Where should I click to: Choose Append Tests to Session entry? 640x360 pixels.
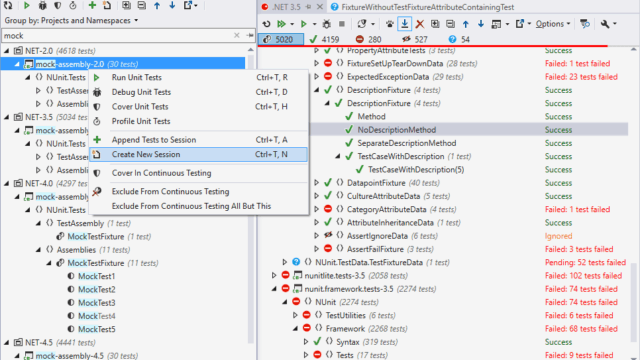click(198, 140)
